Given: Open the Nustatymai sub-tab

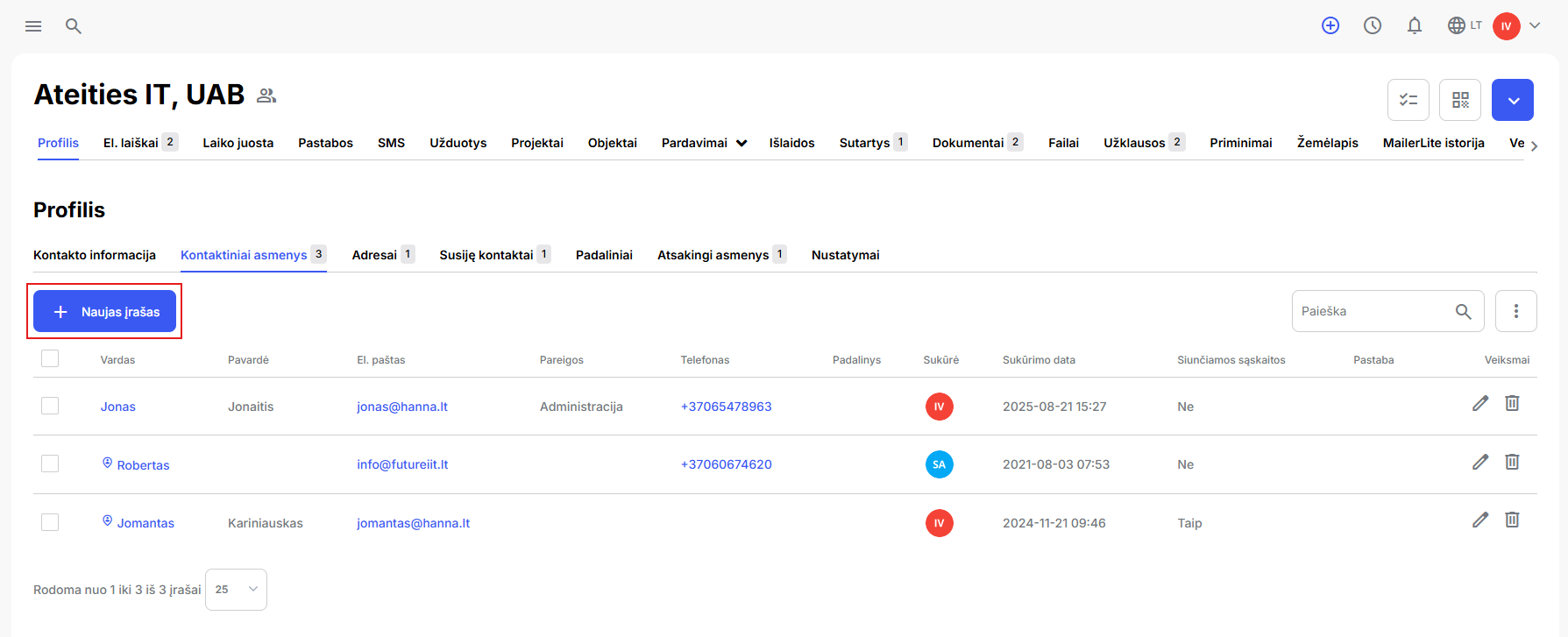Looking at the screenshot, I should (846, 255).
